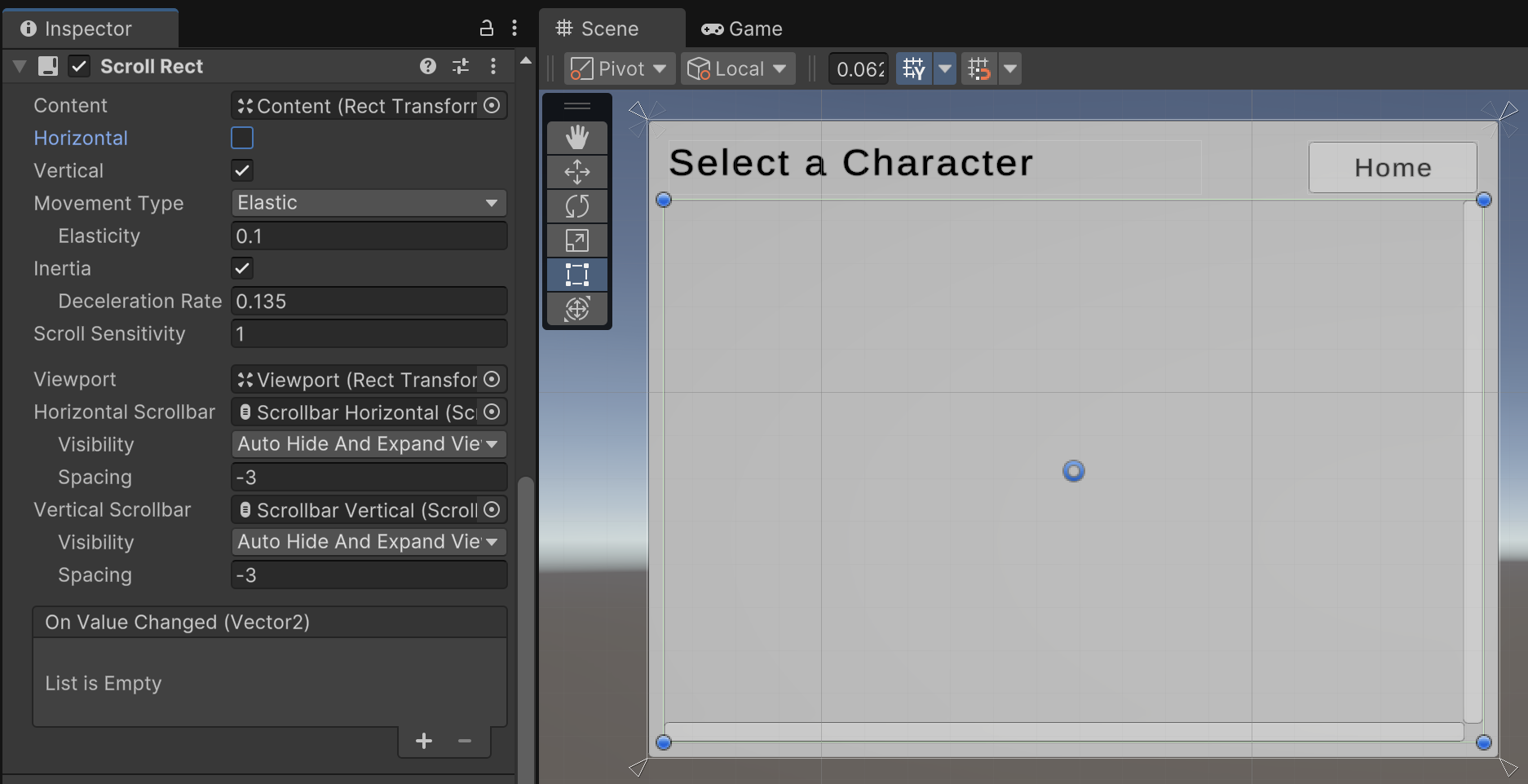Switch to the Game tab
The image size is (1528, 784).
pos(742,29)
